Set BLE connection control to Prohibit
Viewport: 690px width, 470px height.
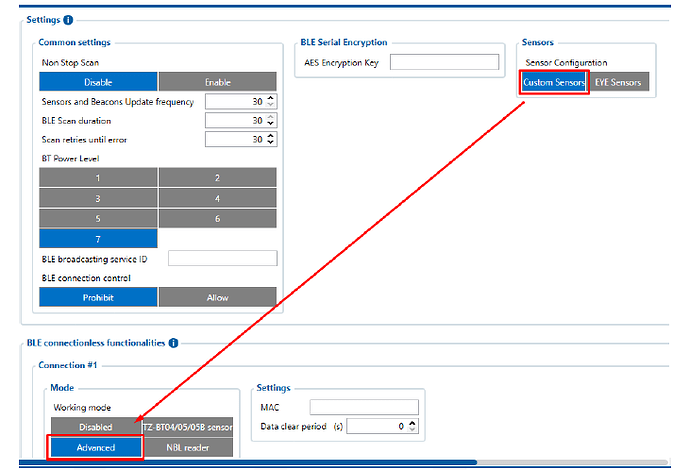coord(98,297)
